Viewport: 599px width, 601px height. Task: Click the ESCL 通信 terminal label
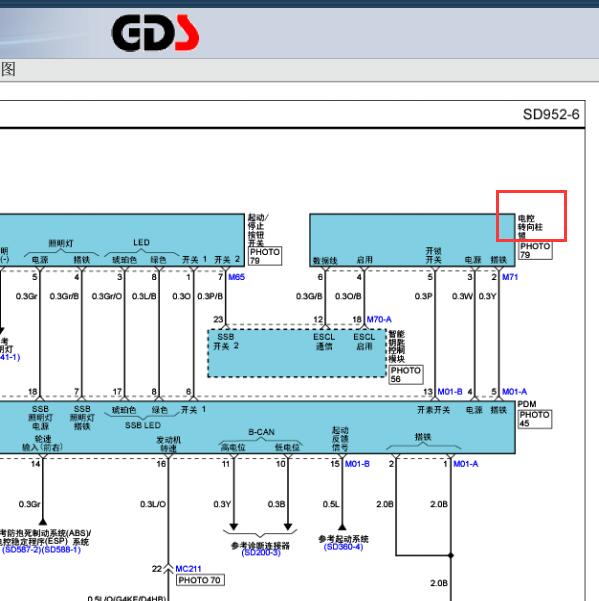coord(324,342)
